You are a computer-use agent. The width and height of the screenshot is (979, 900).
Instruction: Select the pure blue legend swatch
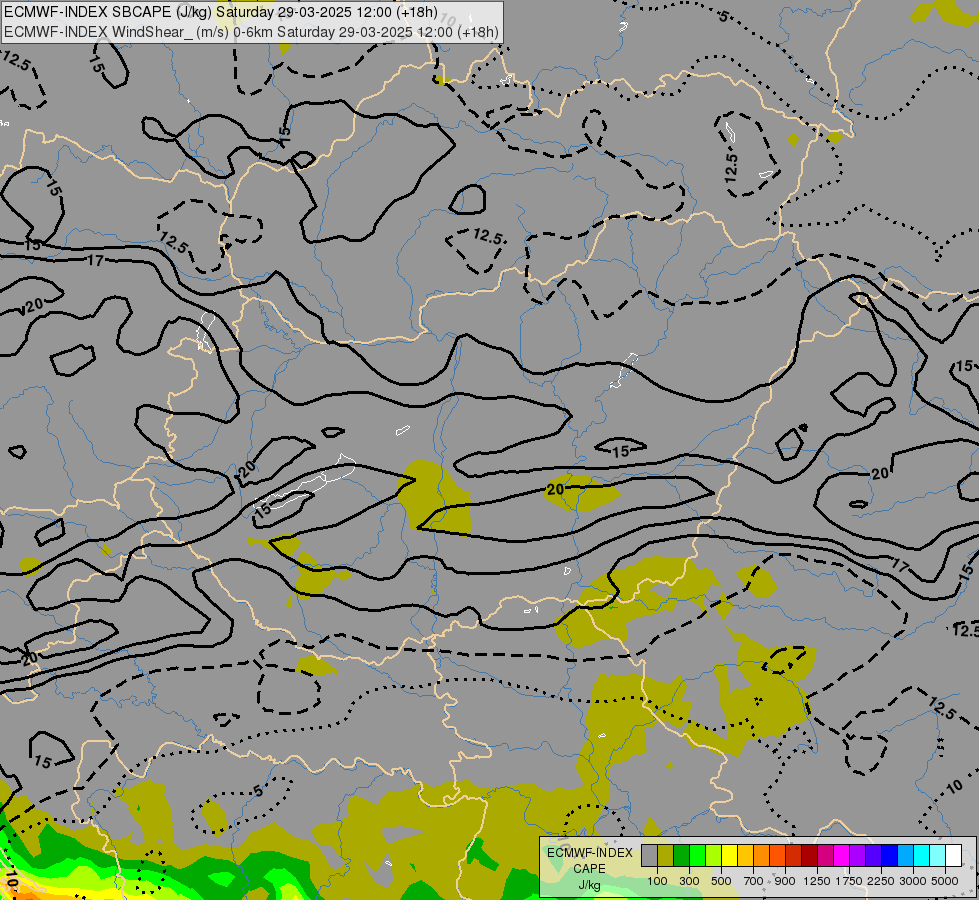click(x=890, y=856)
